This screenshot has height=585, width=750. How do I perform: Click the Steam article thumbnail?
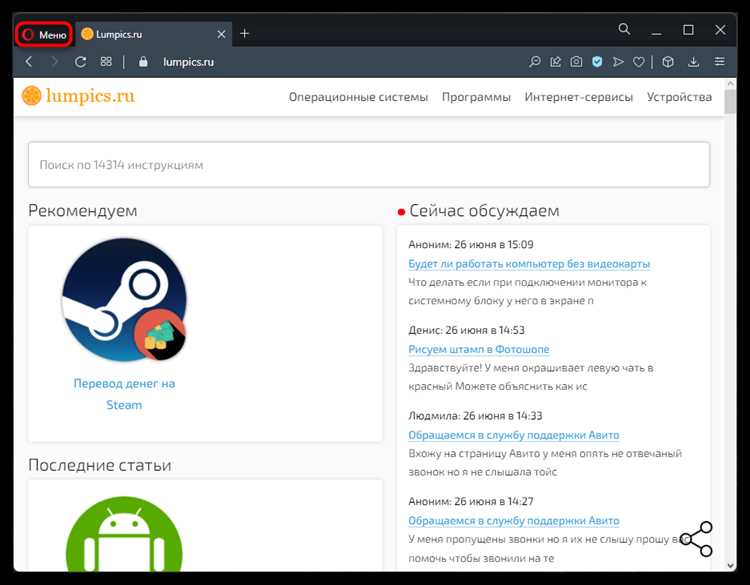click(124, 300)
